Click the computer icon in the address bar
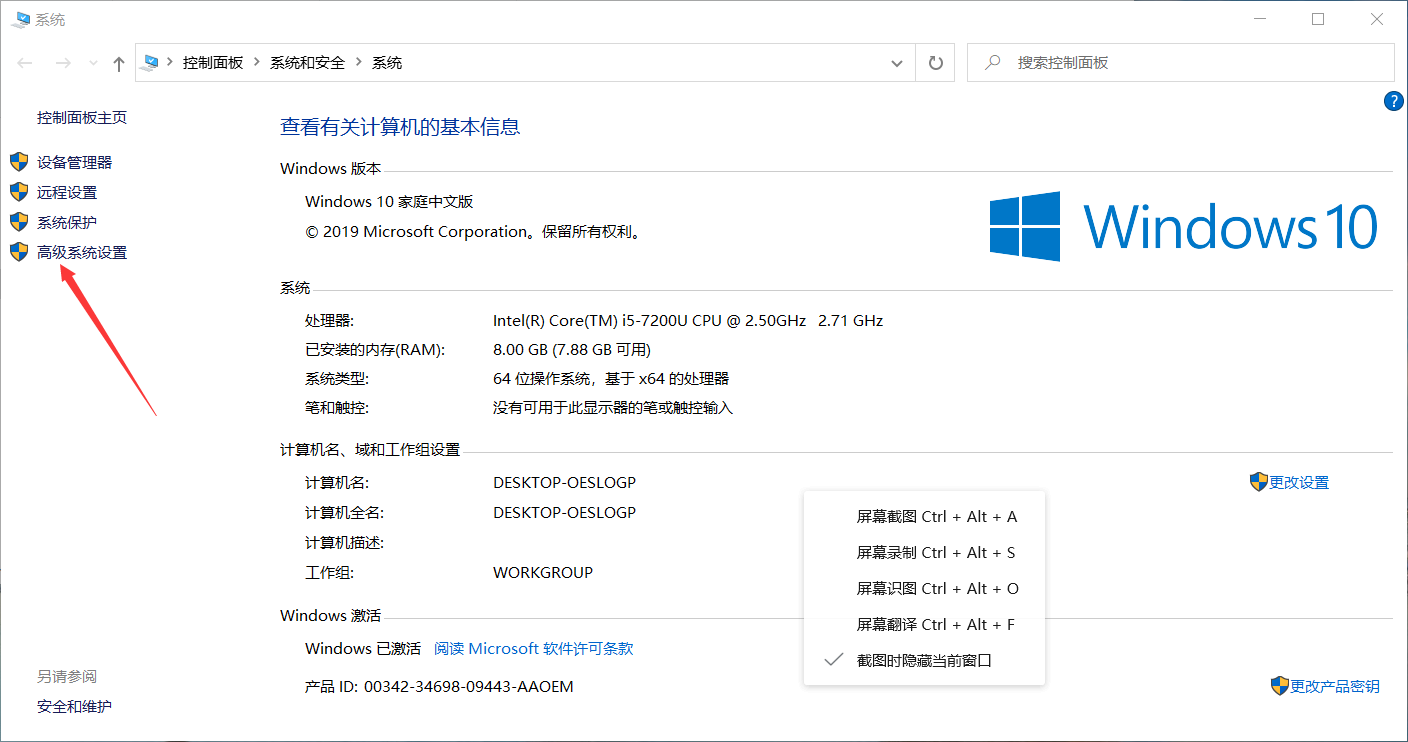1408x742 pixels. pyautogui.click(x=151, y=63)
